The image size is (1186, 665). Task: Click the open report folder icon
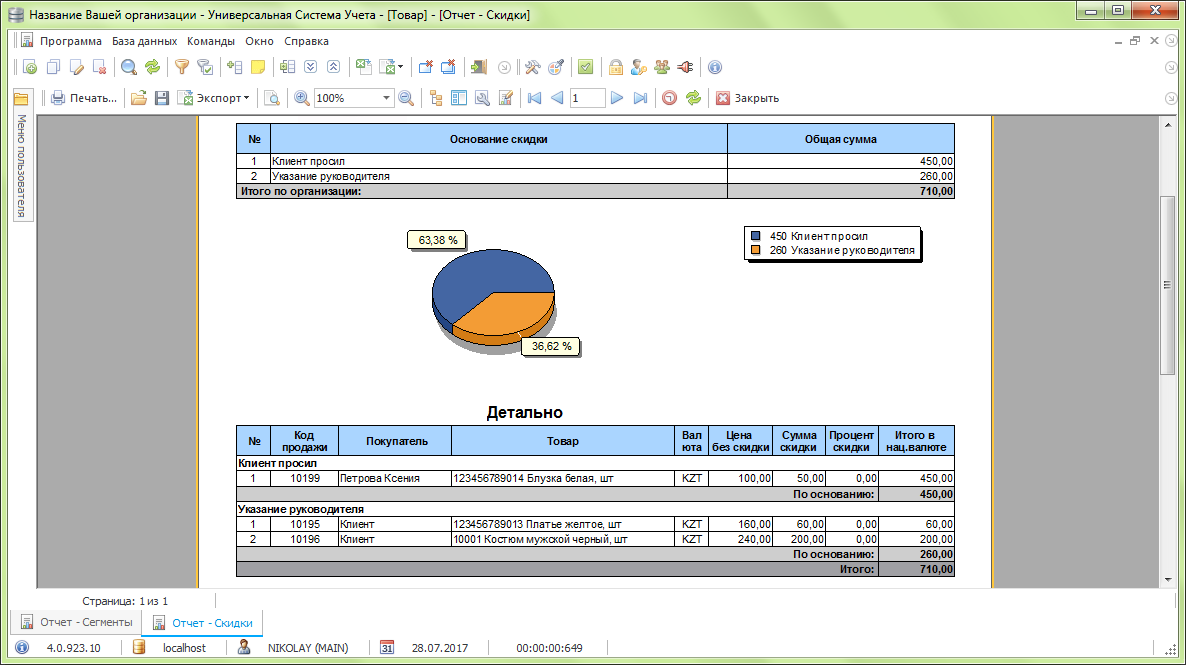(x=138, y=98)
